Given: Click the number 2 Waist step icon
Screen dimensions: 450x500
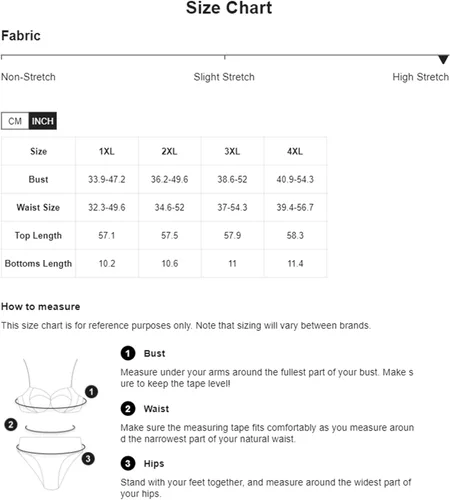Looking at the screenshot, I should (128, 409).
